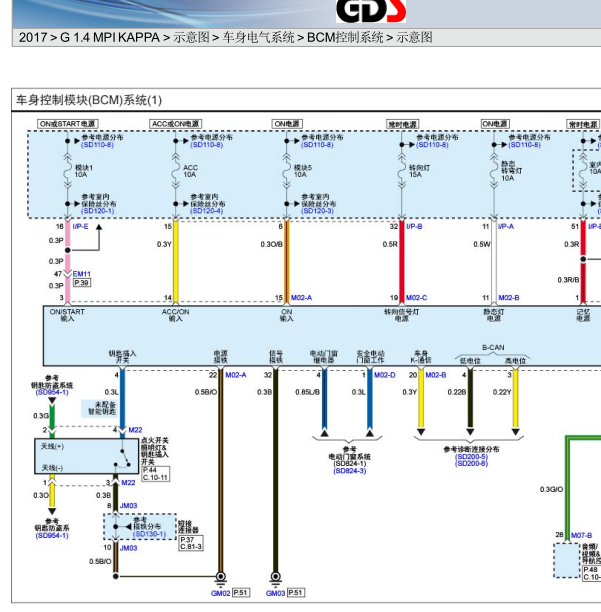Click JM03 label at pin 8
601x612 pixels.
pyautogui.click(x=128, y=506)
